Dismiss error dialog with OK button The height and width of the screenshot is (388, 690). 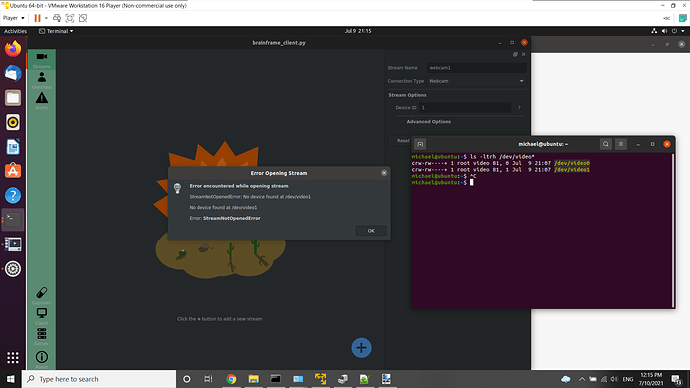[x=371, y=231]
